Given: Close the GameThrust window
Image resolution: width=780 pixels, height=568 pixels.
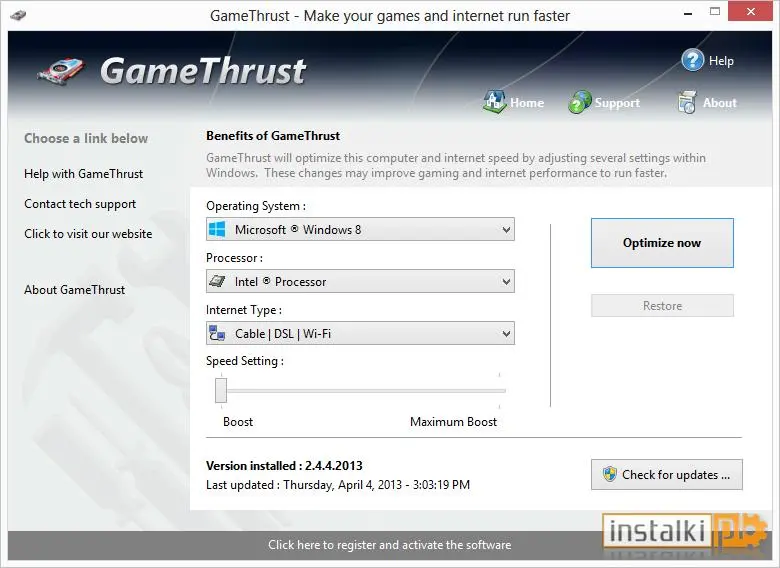Looking at the screenshot, I should (751, 11).
